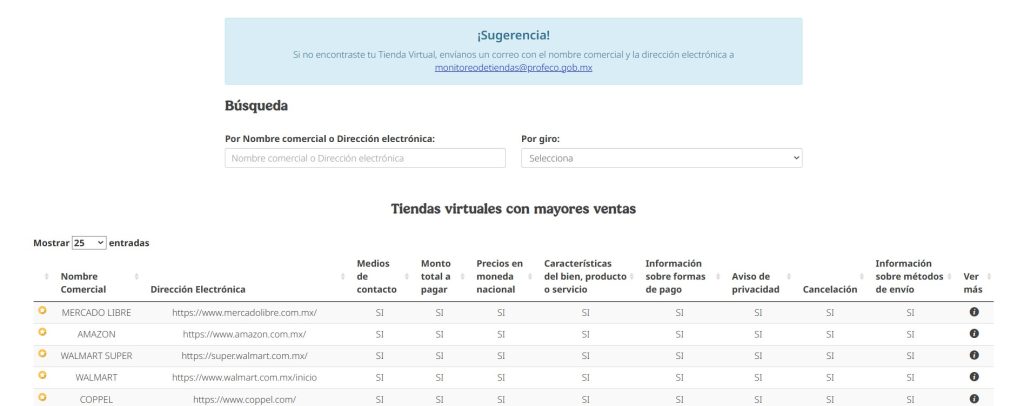Viewport: 1024px width, 406px height.
Task: Sort by the Información sobre formas de pago header
Action: (x=675, y=276)
